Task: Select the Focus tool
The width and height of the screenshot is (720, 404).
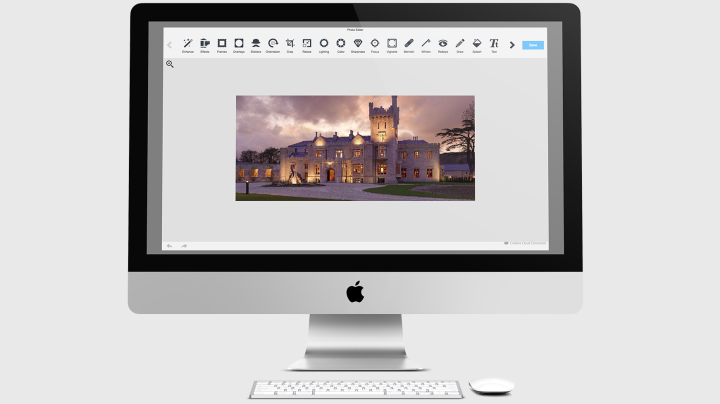Action: click(375, 44)
